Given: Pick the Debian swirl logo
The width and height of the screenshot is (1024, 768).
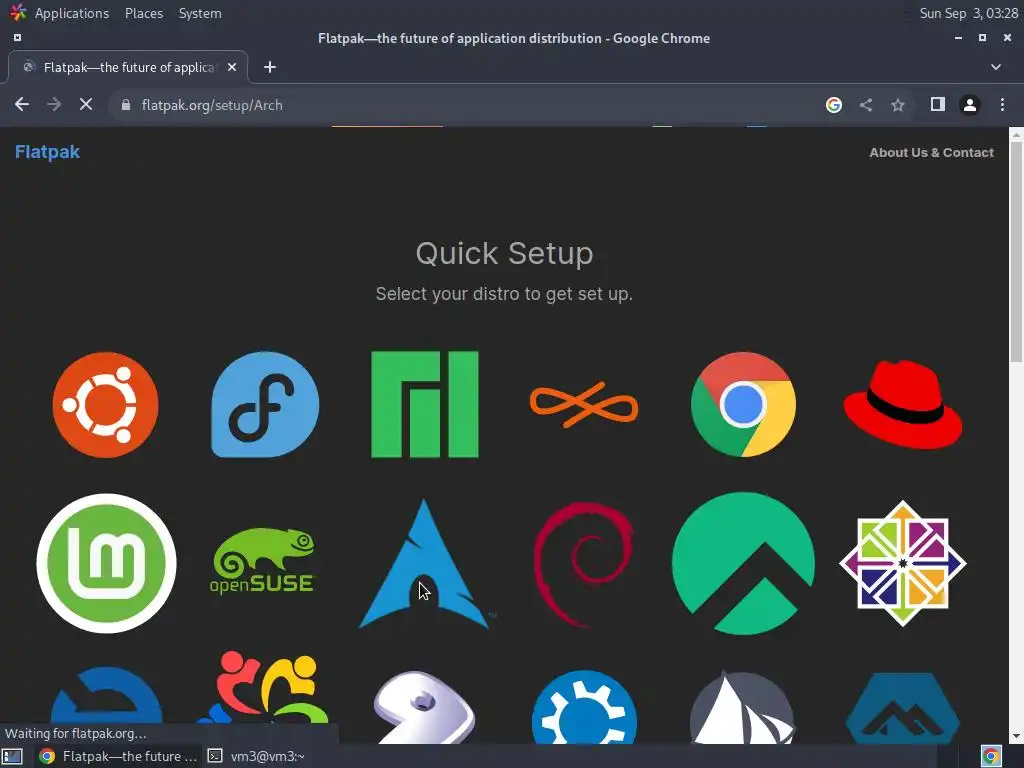Looking at the screenshot, I should click(x=583, y=564).
